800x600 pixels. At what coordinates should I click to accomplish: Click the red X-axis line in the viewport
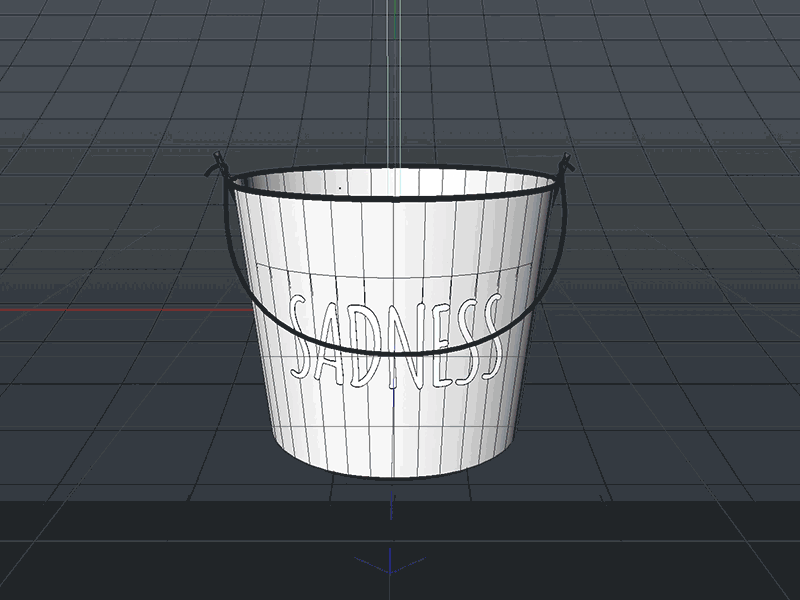(x=125, y=310)
